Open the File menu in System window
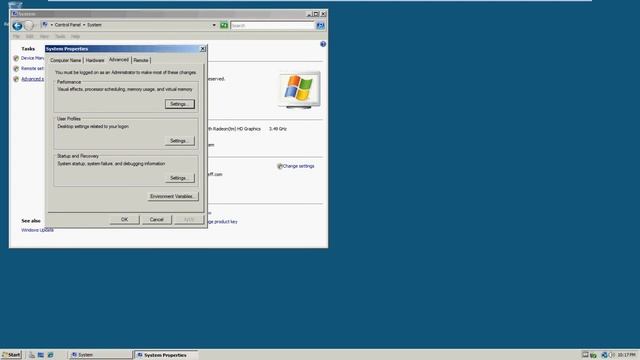This screenshot has height=360, width=640. coord(16,36)
